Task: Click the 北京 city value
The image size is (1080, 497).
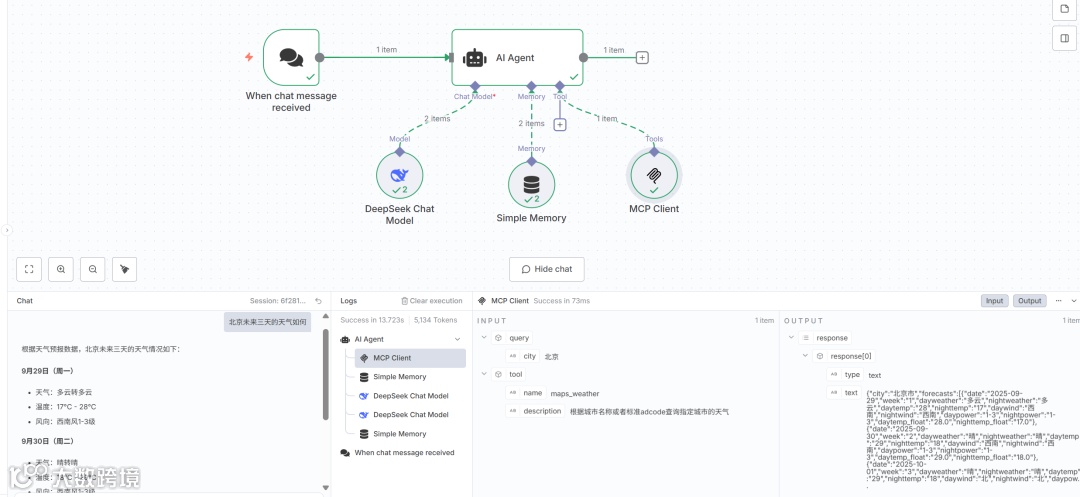Action: [551, 357]
